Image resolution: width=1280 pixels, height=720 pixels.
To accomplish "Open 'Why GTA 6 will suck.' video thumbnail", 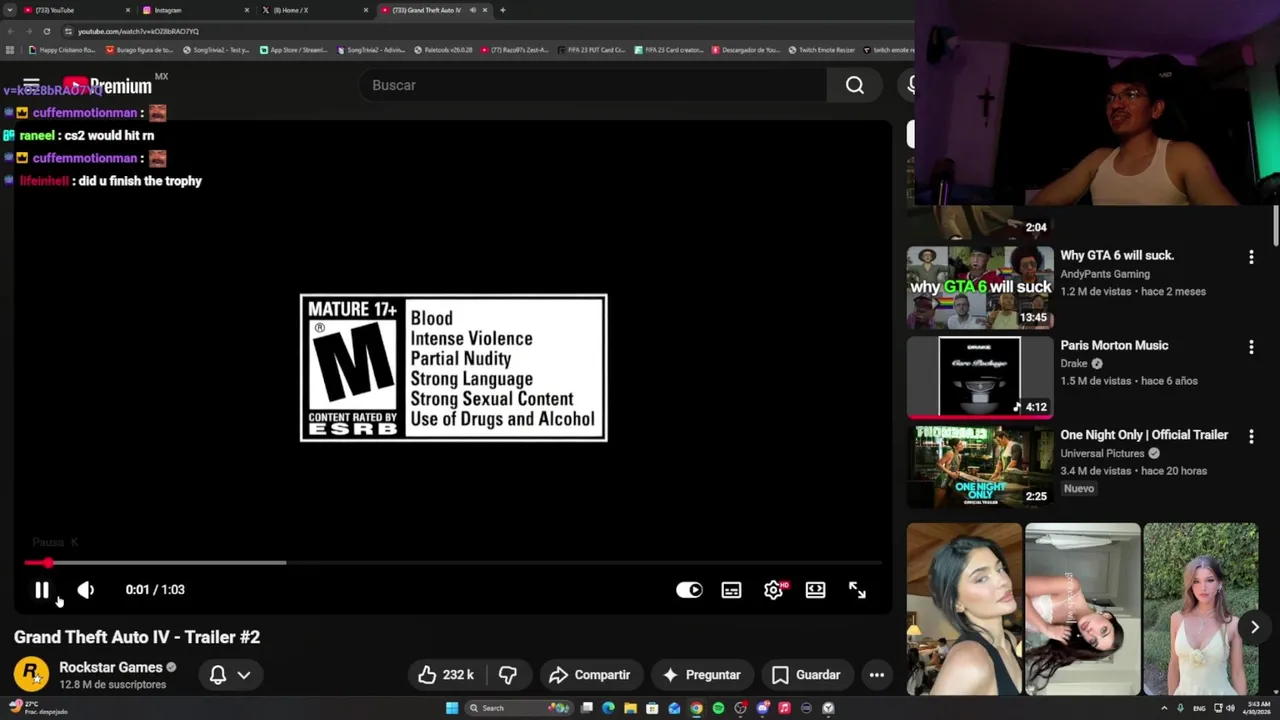I will pyautogui.click(x=980, y=288).
